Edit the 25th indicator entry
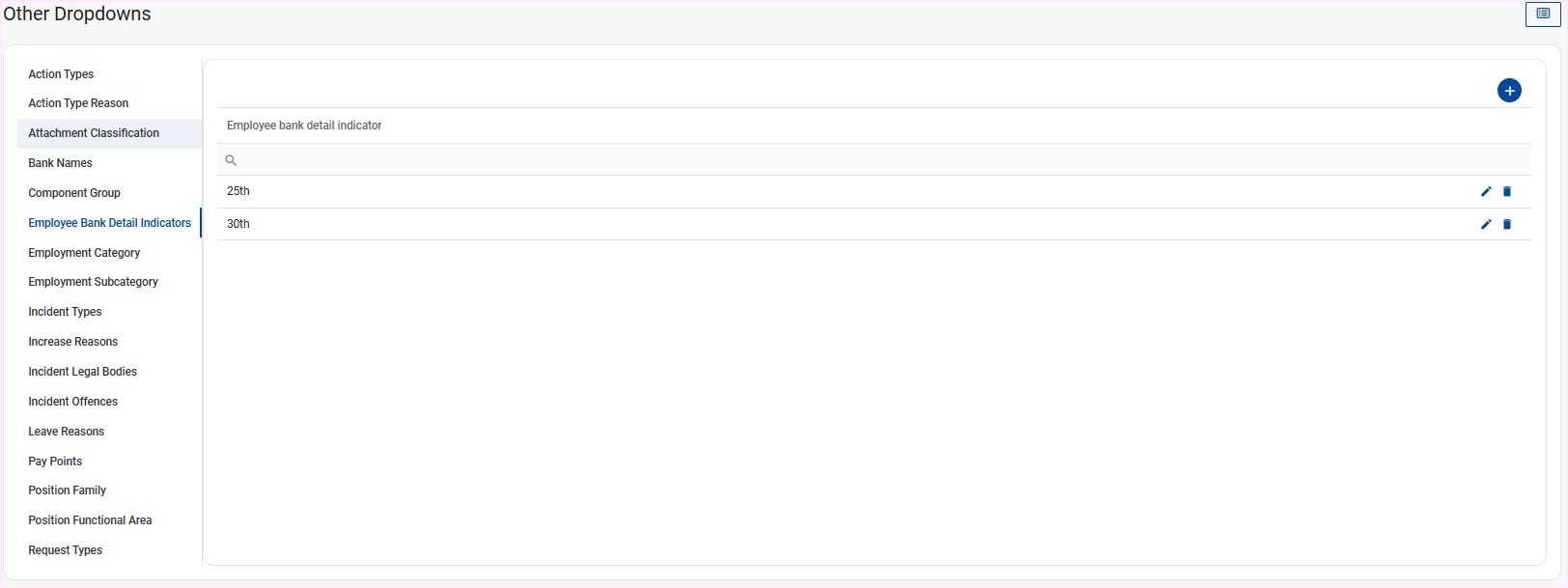Screen dimensions: 1568x588 tap(1486, 191)
